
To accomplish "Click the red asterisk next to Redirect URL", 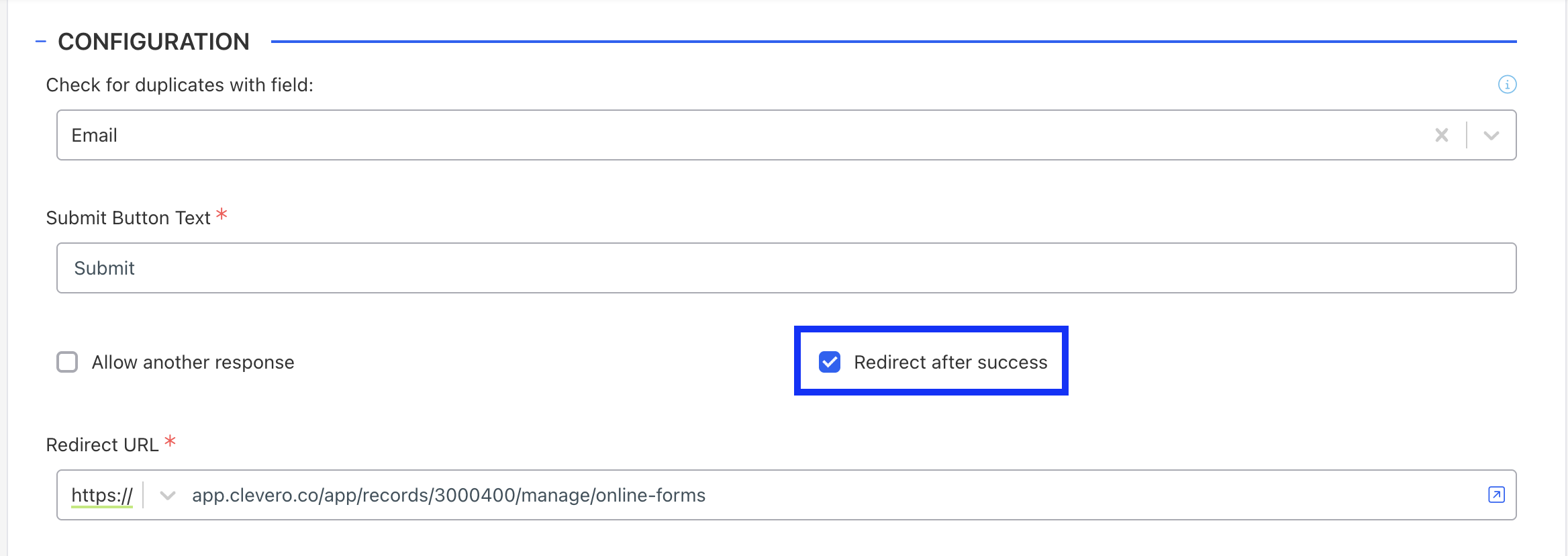I will tap(170, 441).
